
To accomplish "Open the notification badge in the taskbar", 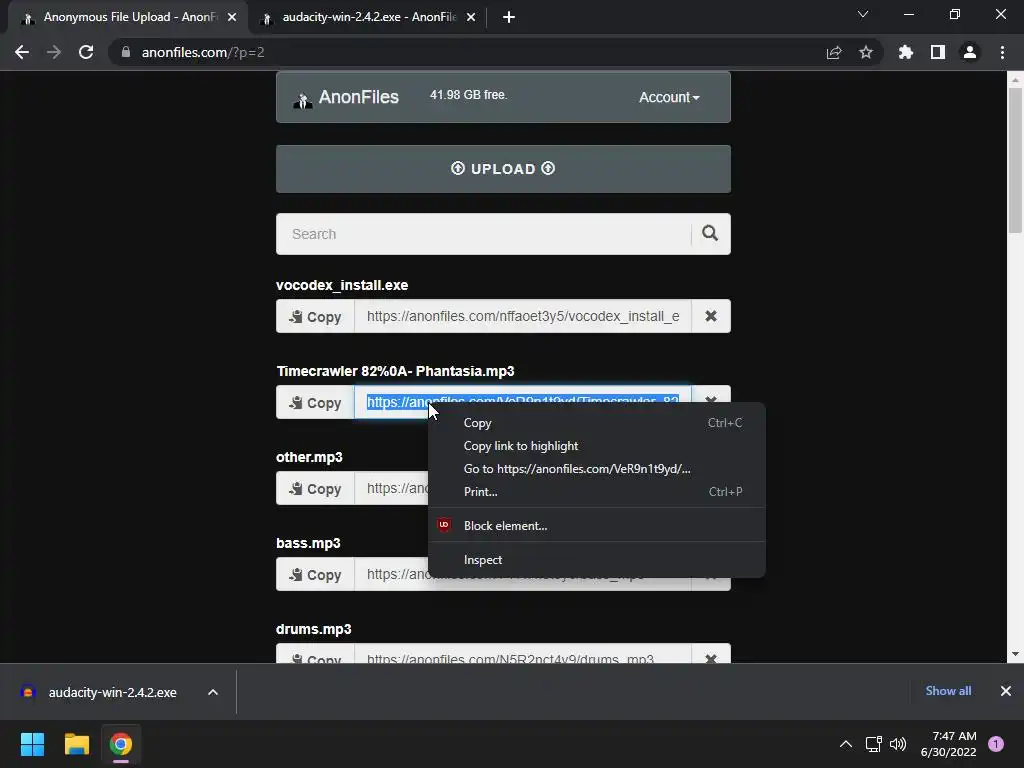I will [x=996, y=743].
